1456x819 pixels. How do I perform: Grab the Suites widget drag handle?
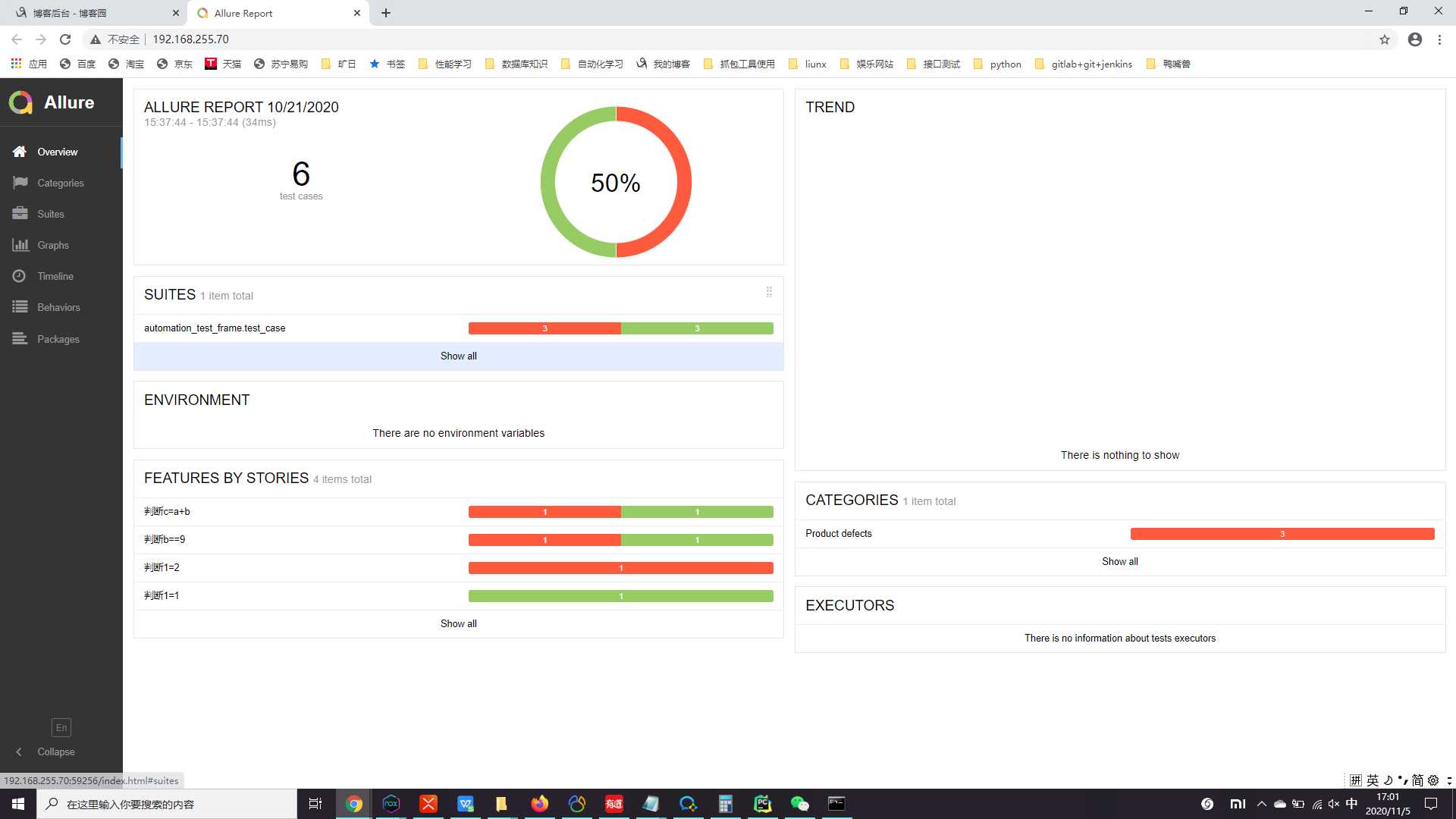769,292
